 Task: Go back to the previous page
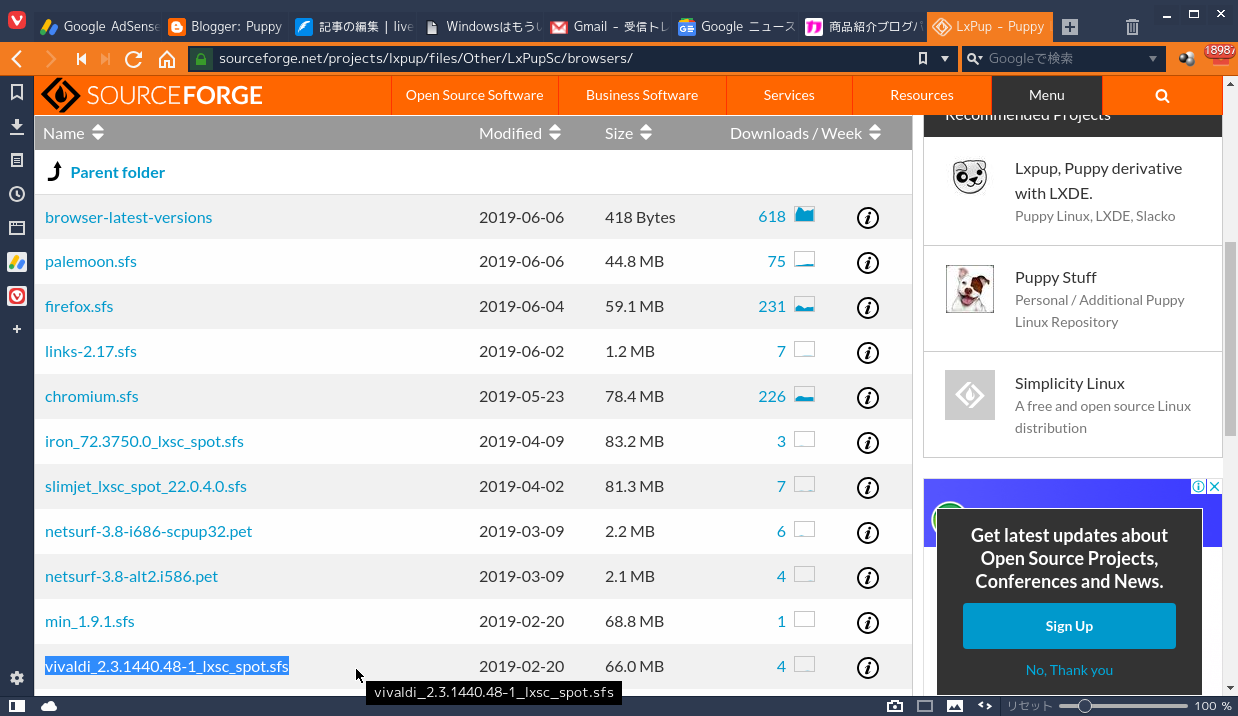click(x=17, y=59)
